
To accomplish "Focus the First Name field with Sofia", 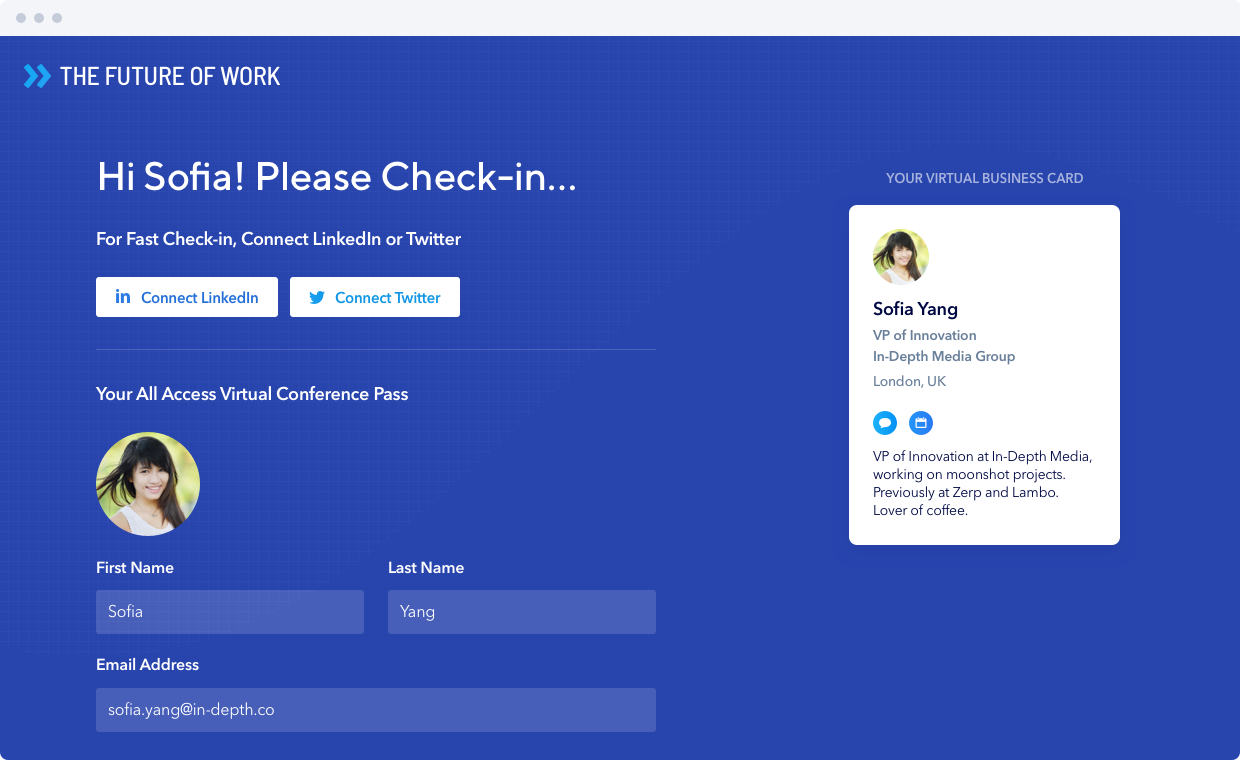I will 230,612.
